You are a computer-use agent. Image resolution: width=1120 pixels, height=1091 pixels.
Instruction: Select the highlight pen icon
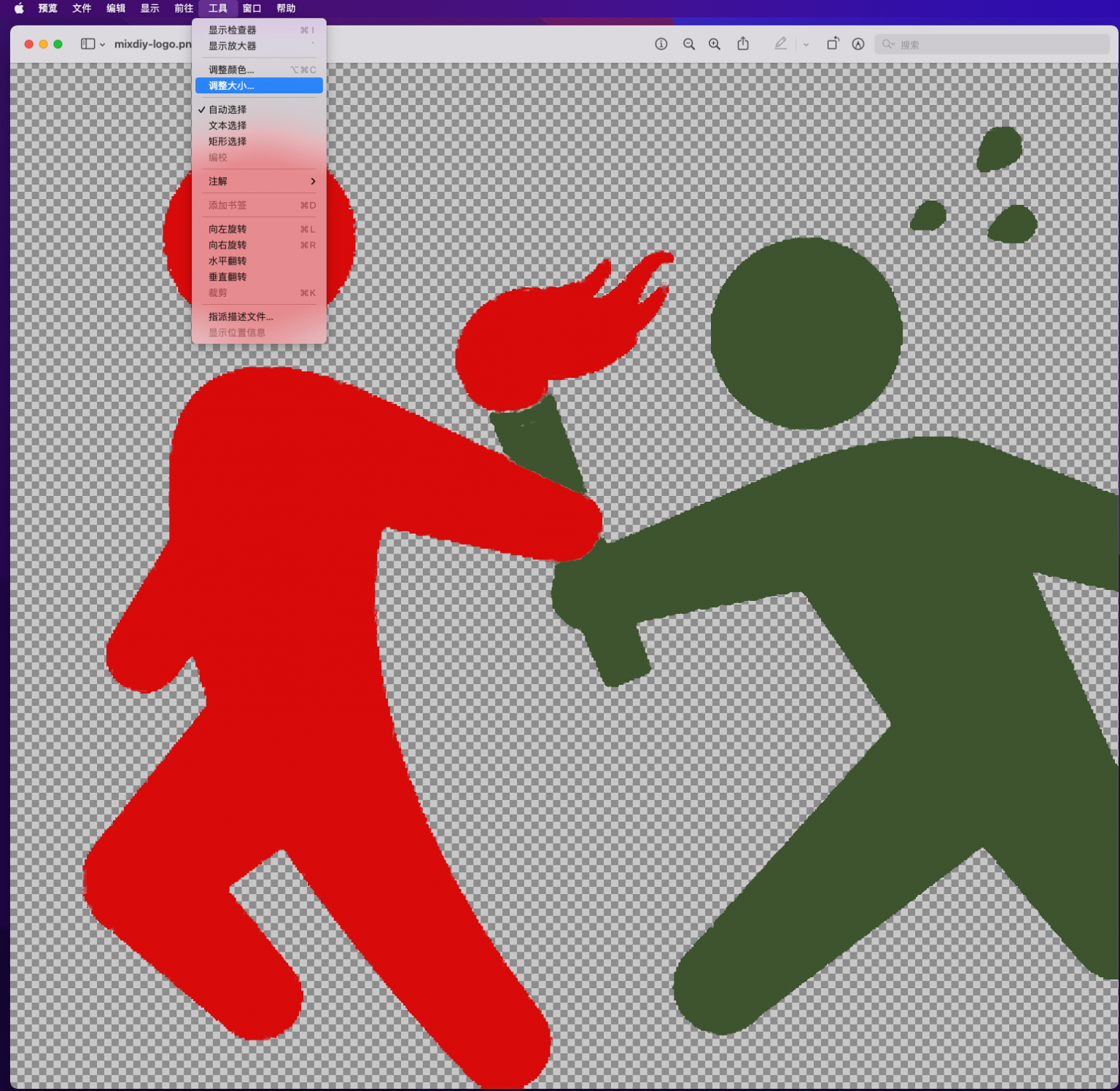click(780, 44)
